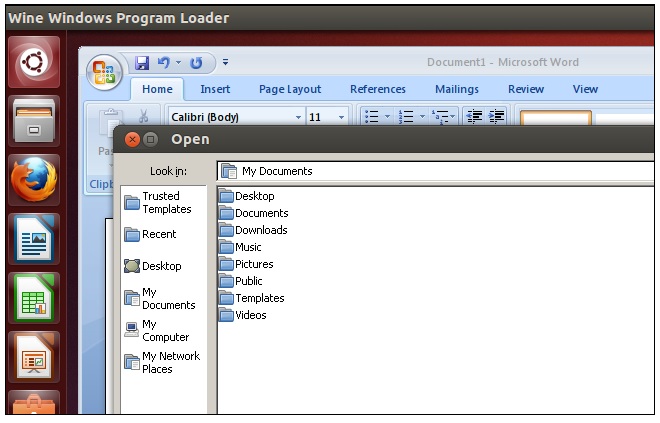This screenshot has width=660, height=423.
Task: Select the highlighted Normal style box in ribbon
Action: pos(556,118)
